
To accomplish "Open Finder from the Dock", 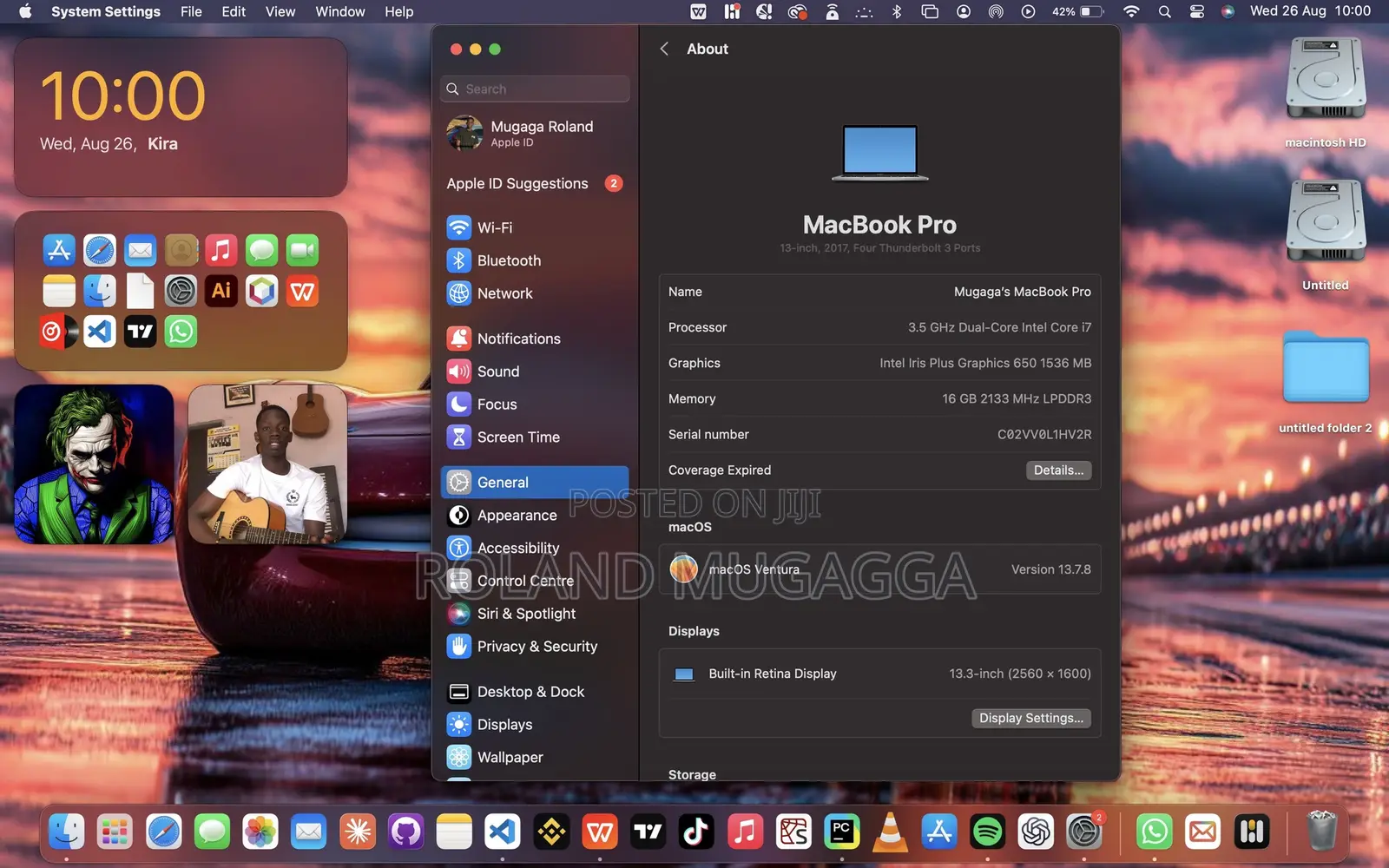I will click(67, 832).
